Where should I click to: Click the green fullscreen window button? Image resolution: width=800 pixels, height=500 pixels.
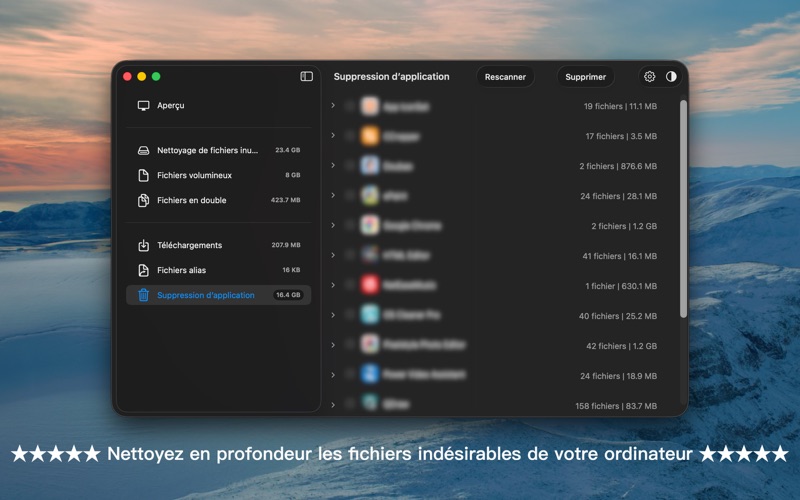[156, 77]
